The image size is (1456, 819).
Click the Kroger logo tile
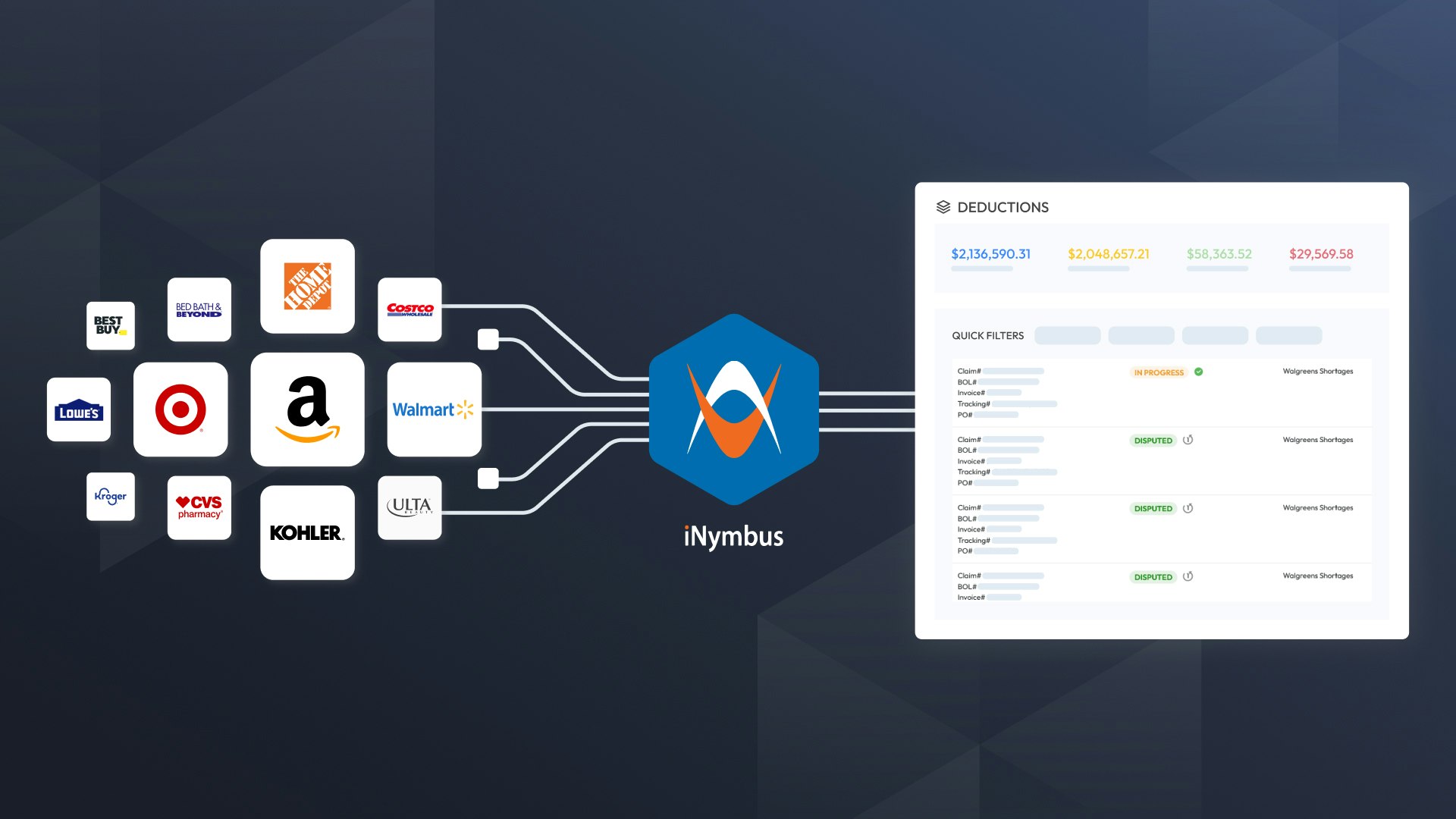click(x=111, y=497)
